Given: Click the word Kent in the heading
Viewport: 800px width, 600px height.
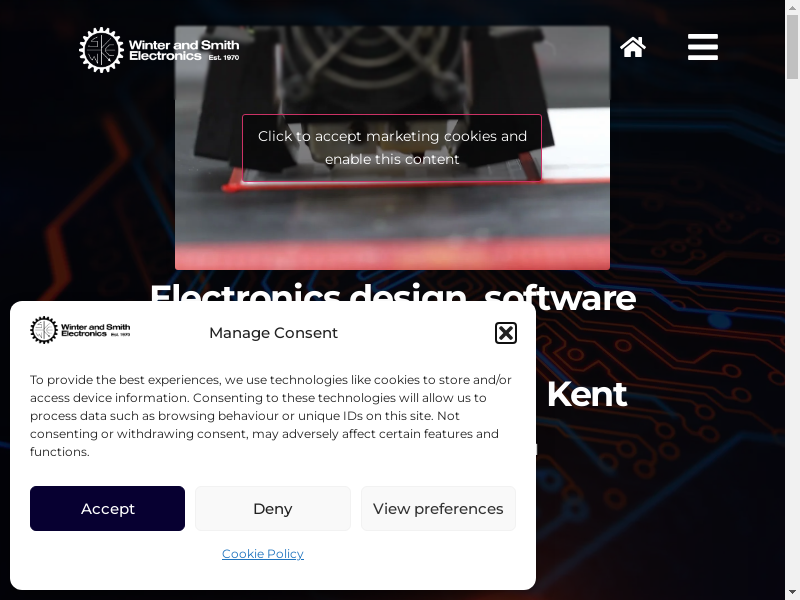Looking at the screenshot, I should 587,394.
